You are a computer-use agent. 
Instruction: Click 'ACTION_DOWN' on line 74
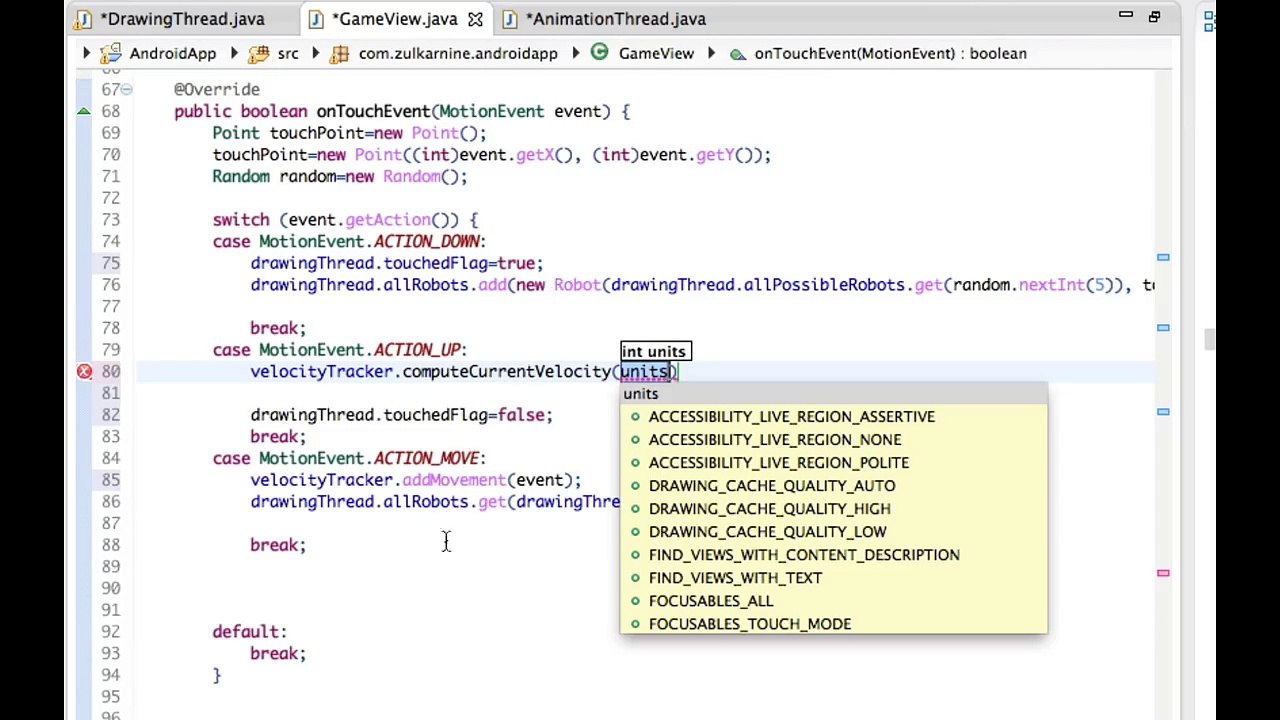pyautogui.click(x=427, y=241)
